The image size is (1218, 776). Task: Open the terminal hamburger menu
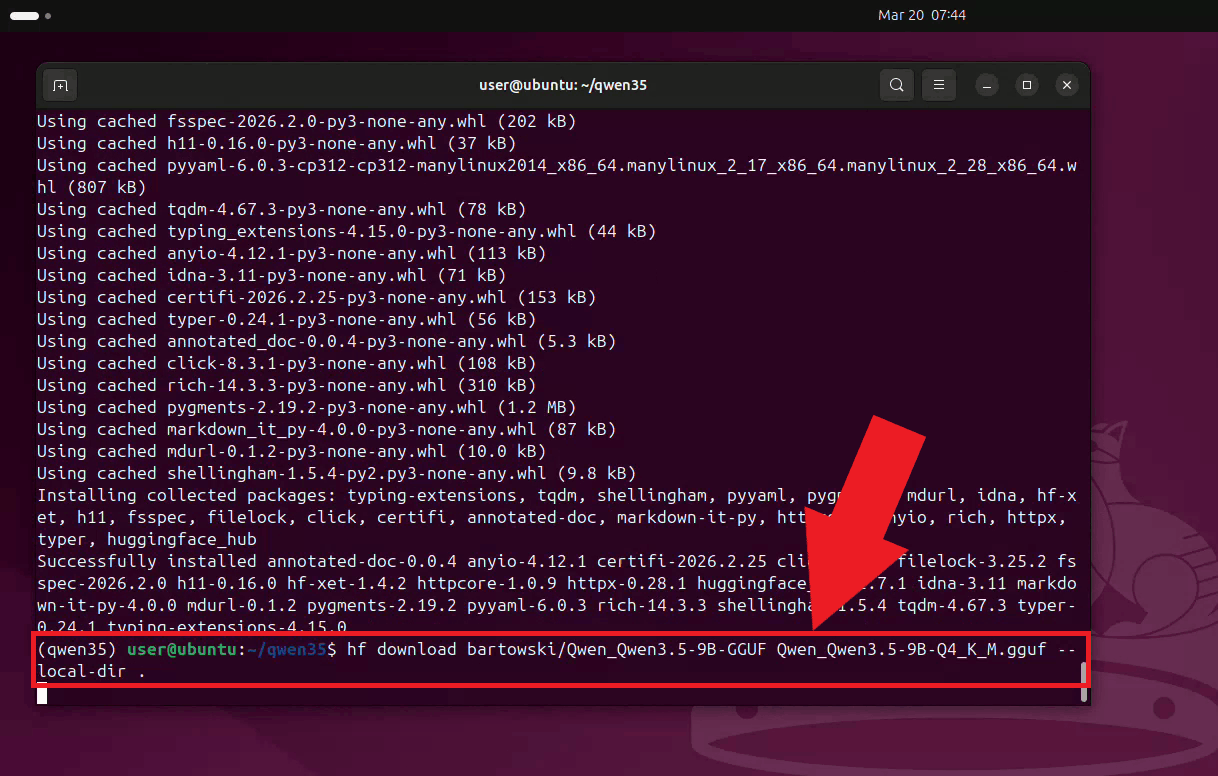tap(938, 85)
